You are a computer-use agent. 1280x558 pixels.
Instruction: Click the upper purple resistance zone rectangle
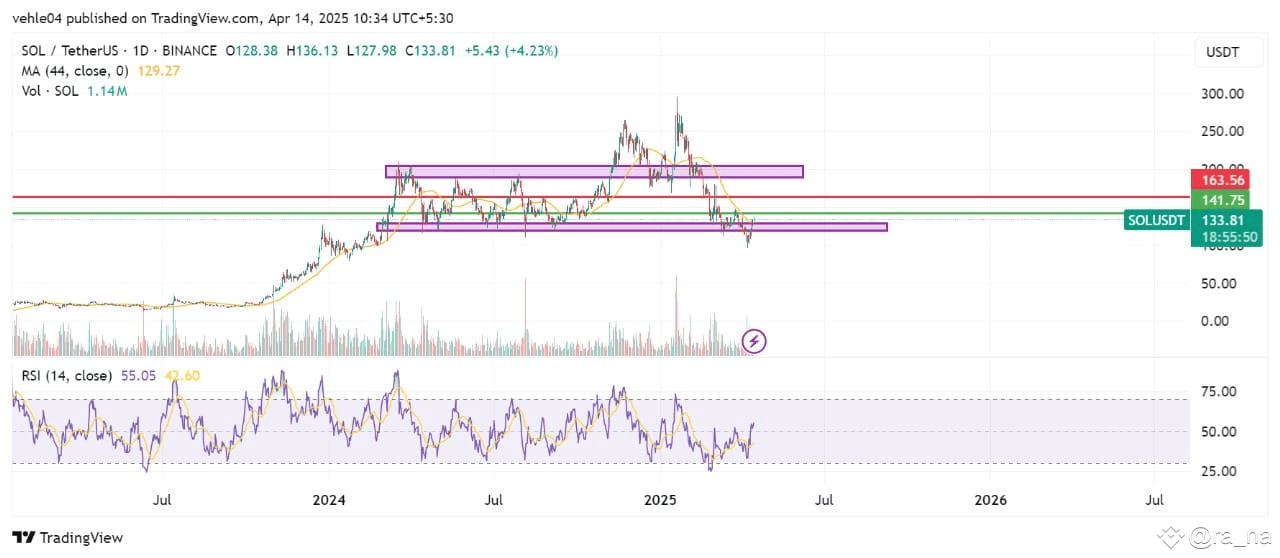click(594, 172)
